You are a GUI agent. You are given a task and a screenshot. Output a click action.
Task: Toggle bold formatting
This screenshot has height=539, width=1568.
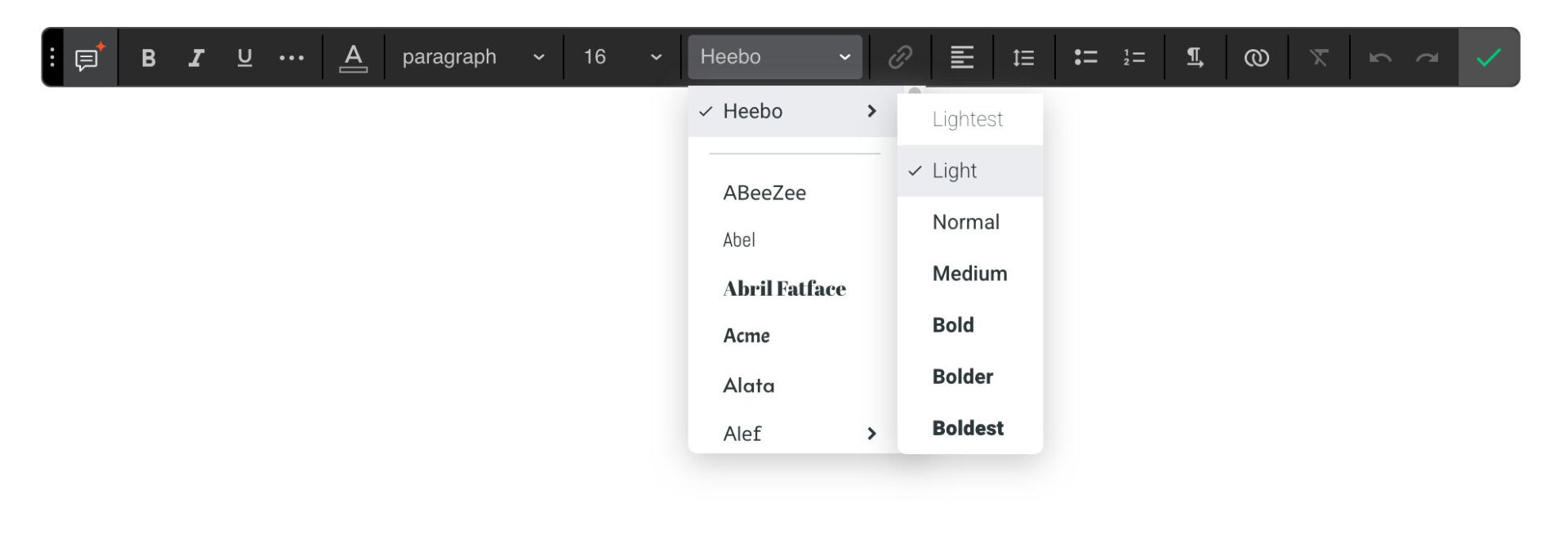coord(148,58)
